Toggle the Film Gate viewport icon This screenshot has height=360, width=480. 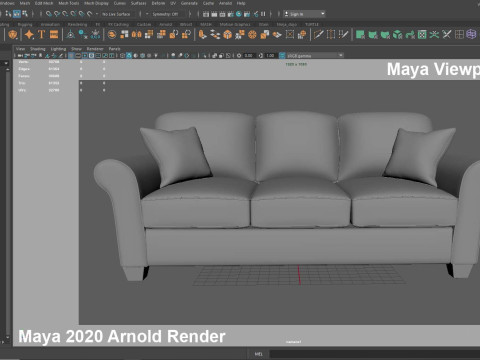[x=78, y=55]
